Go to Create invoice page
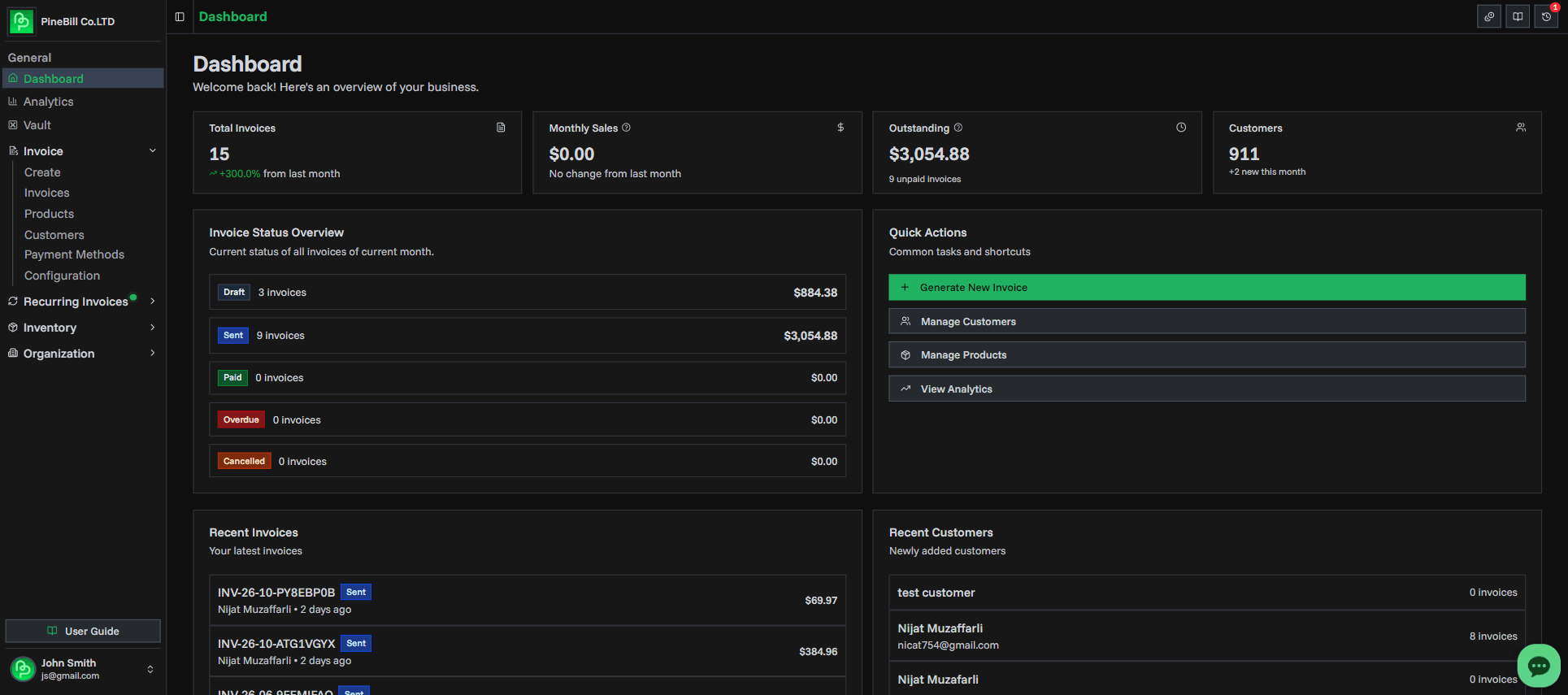This screenshot has width=1568, height=695. (42, 172)
